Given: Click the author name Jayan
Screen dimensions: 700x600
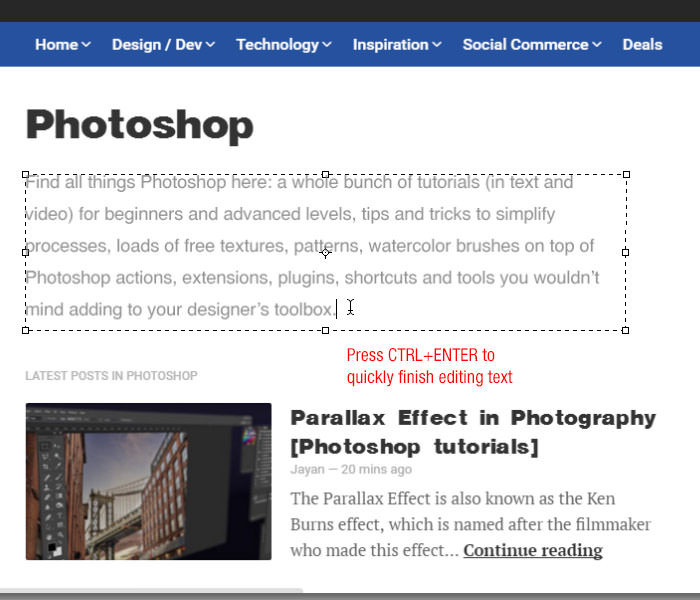Looking at the screenshot, I should 307,470.
